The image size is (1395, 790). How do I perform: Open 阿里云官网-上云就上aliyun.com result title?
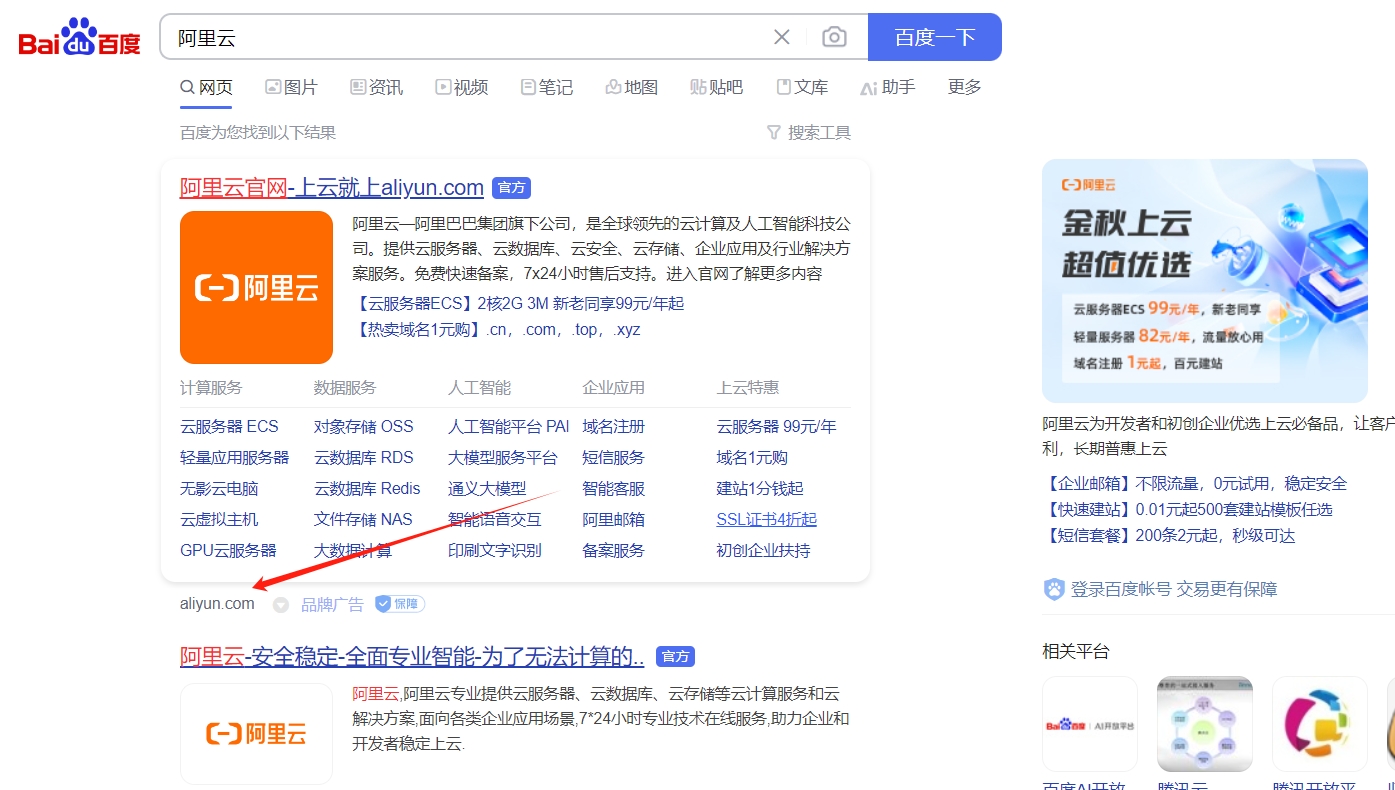pos(332,187)
